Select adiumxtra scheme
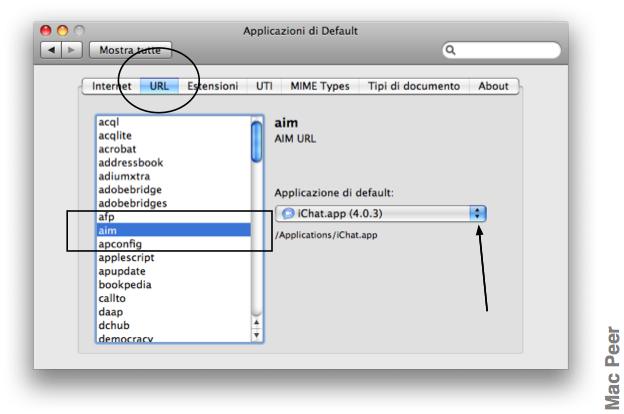 (174, 176)
